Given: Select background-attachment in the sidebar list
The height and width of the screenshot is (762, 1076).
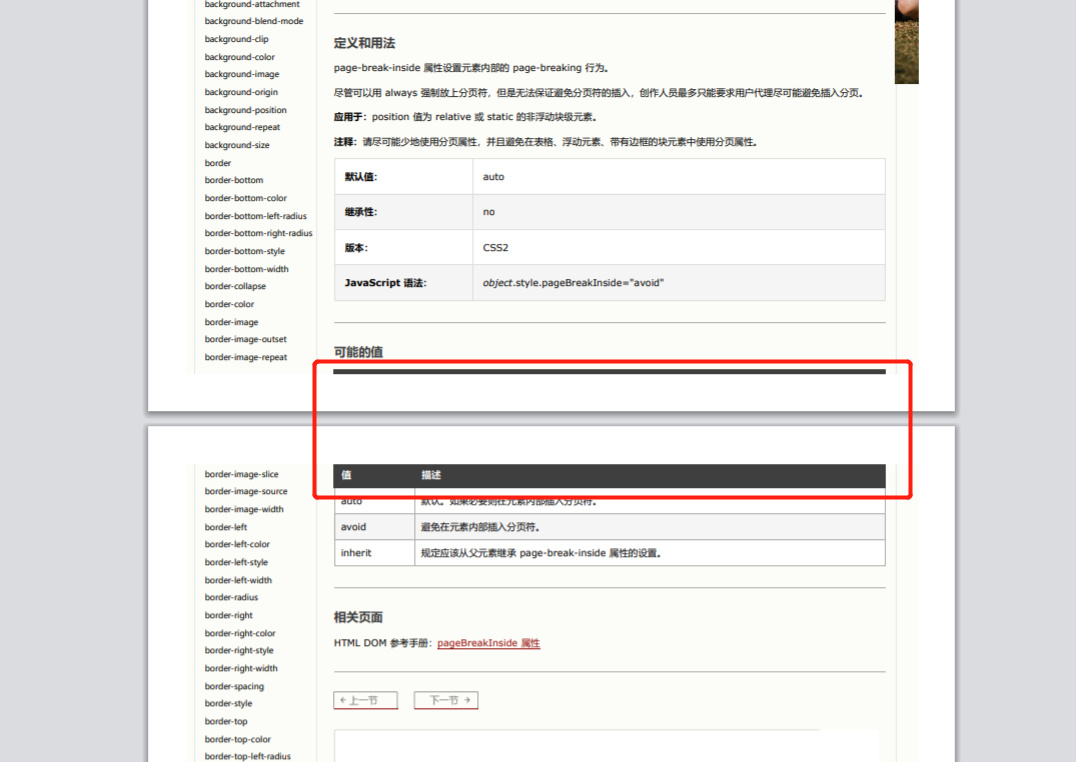Looking at the screenshot, I should click(252, 4).
